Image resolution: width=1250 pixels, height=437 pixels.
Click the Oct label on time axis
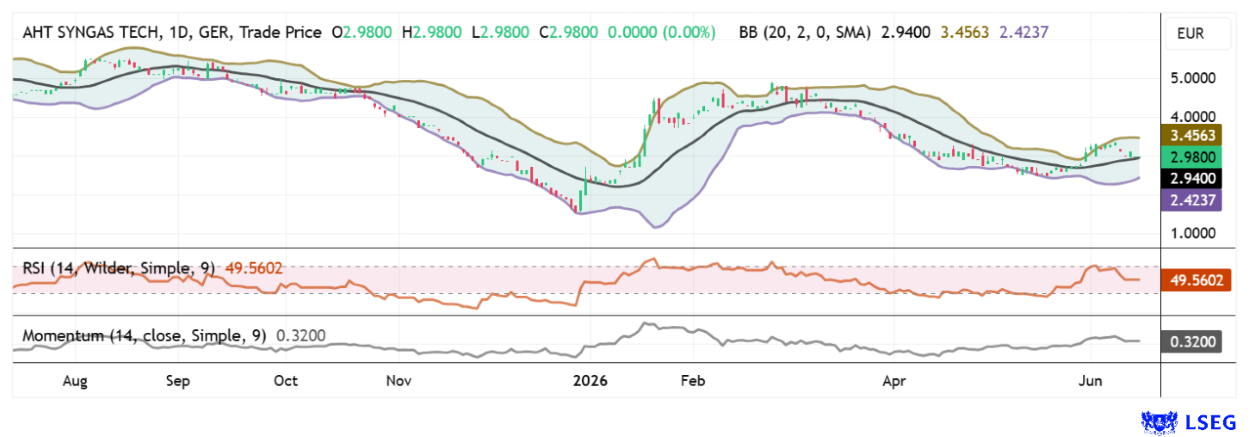point(286,381)
